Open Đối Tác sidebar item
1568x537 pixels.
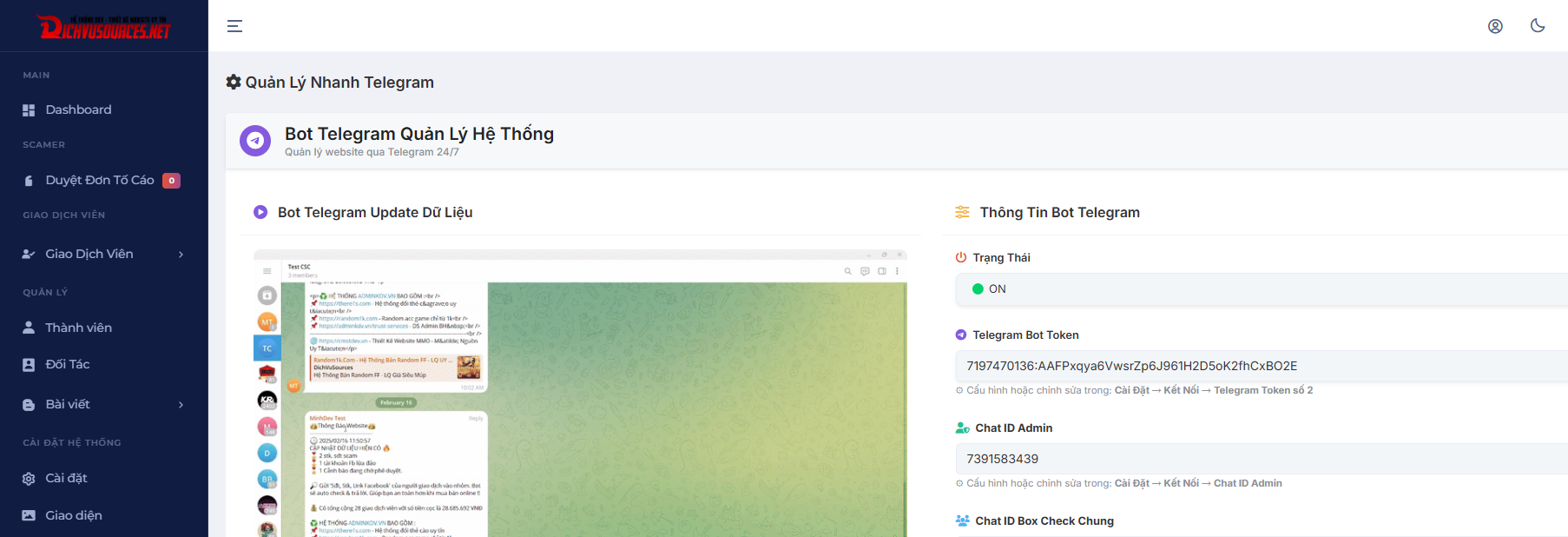(x=68, y=364)
